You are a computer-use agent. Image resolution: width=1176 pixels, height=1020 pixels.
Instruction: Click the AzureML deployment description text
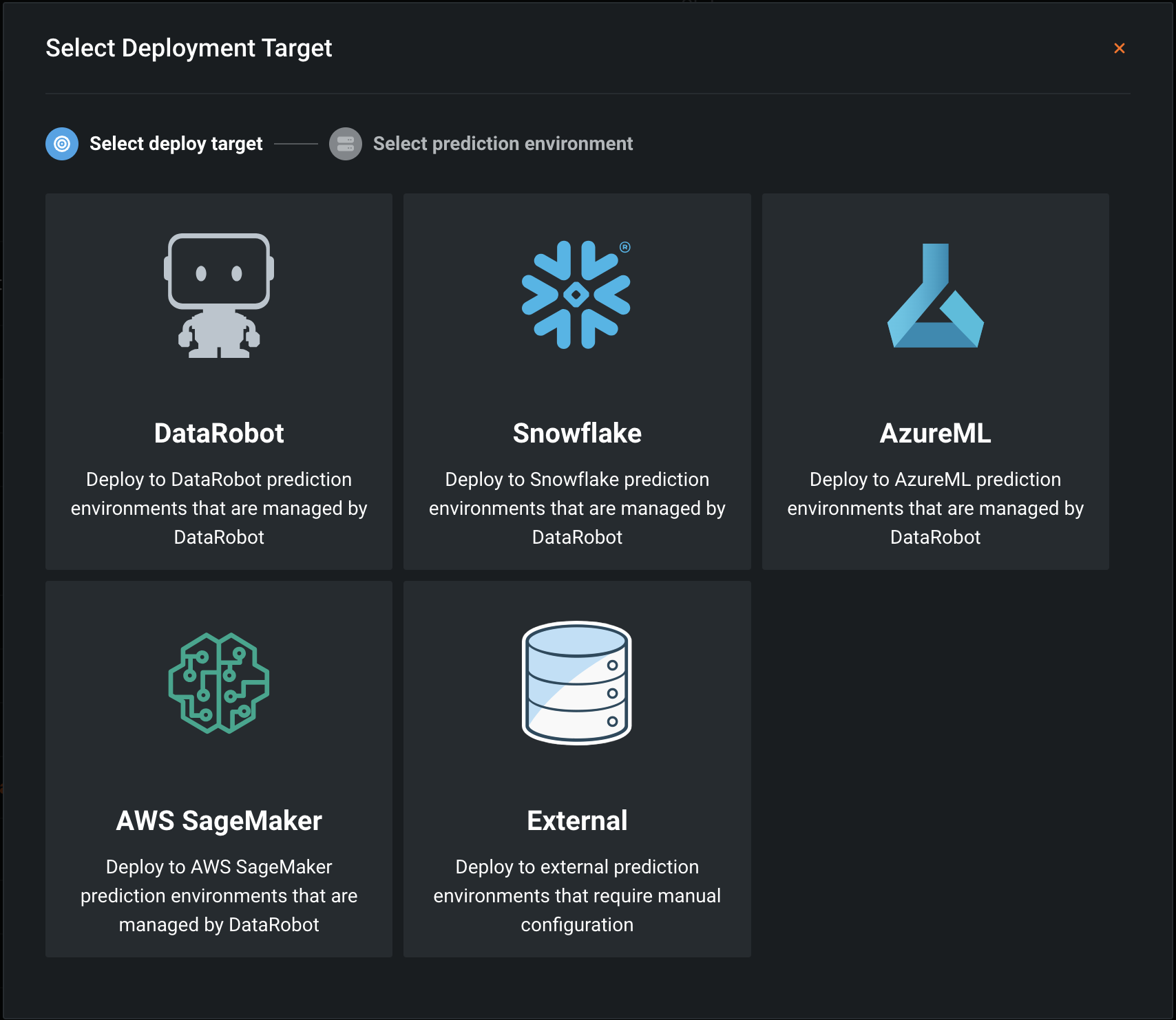point(935,508)
